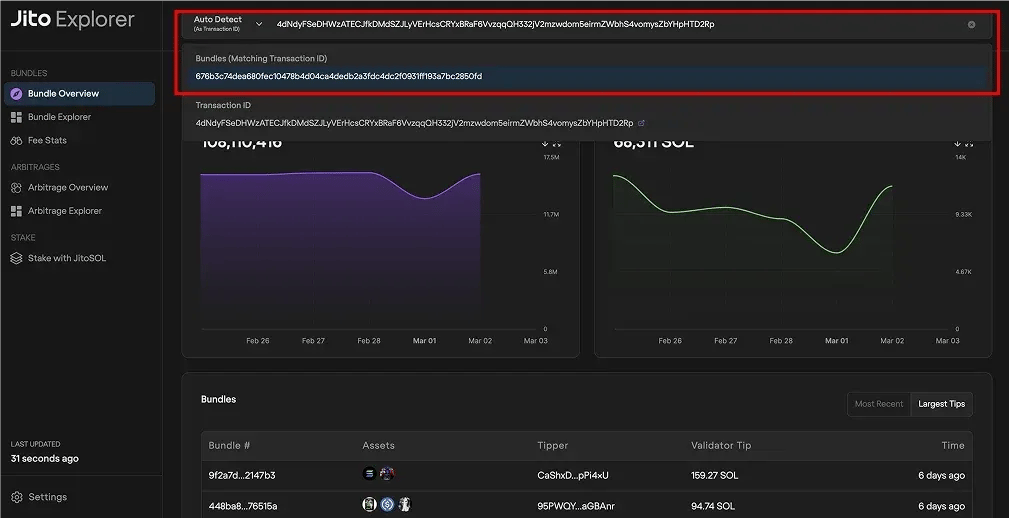The width and height of the screenshot is (1009, 518).
Task: Click the Fee Stats binoculars icon
Action: point(17,140)
